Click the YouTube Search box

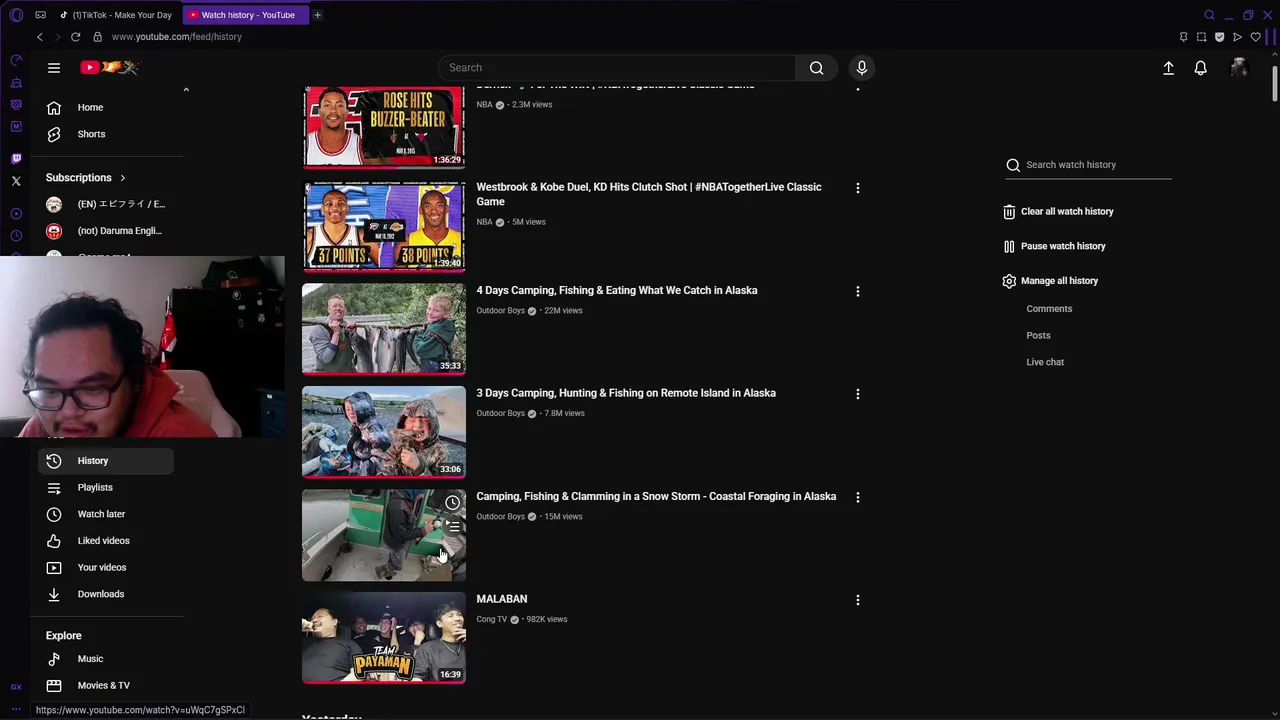tap(617, 68)
